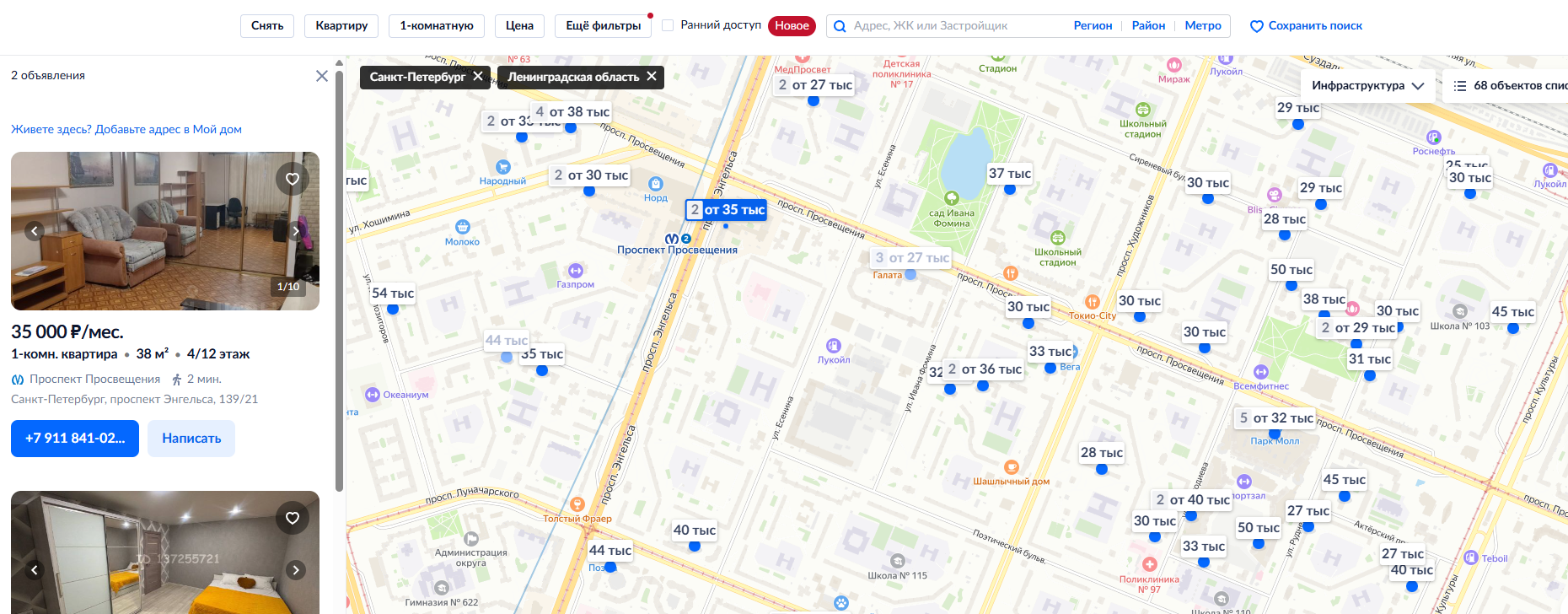Open the first listing's living room photo

165,231
